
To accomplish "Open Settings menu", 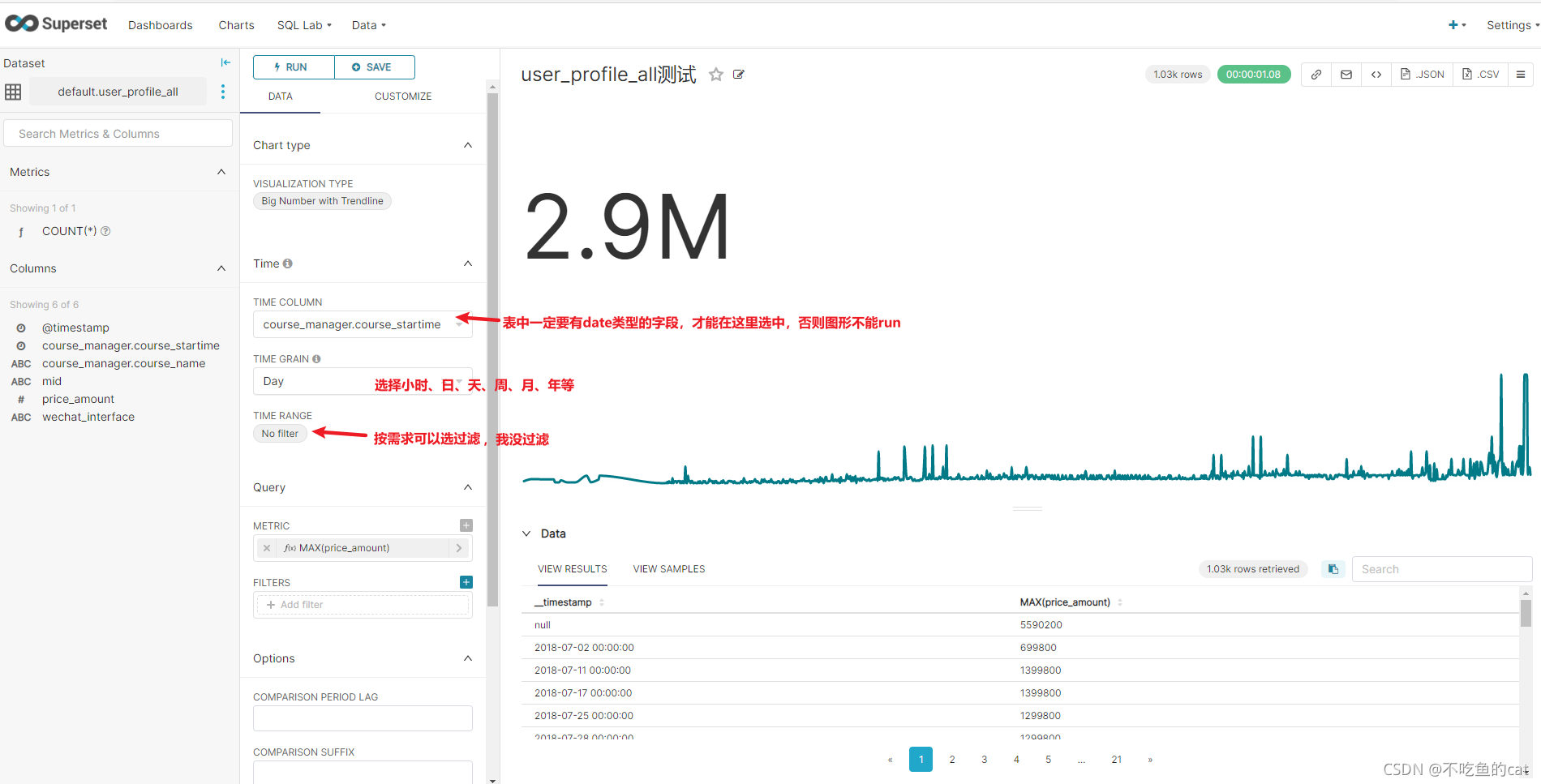I will pos(1513,25).
